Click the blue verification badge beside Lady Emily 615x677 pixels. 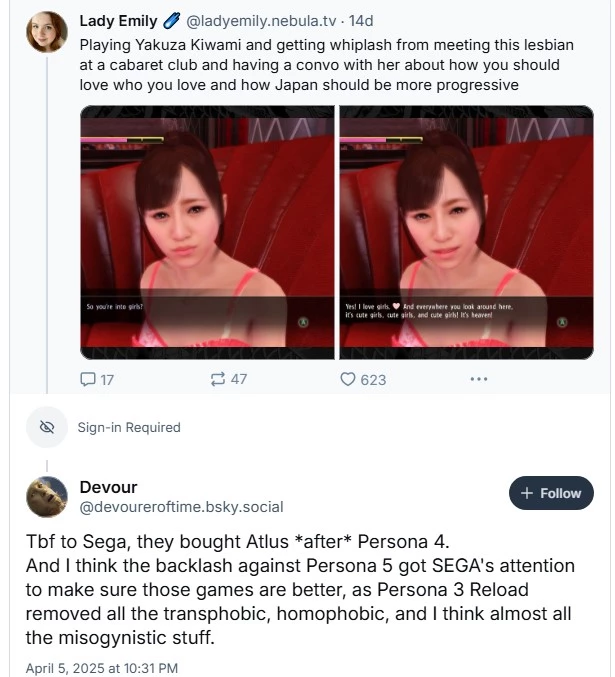pyautogui.click(x=171, y=21)
